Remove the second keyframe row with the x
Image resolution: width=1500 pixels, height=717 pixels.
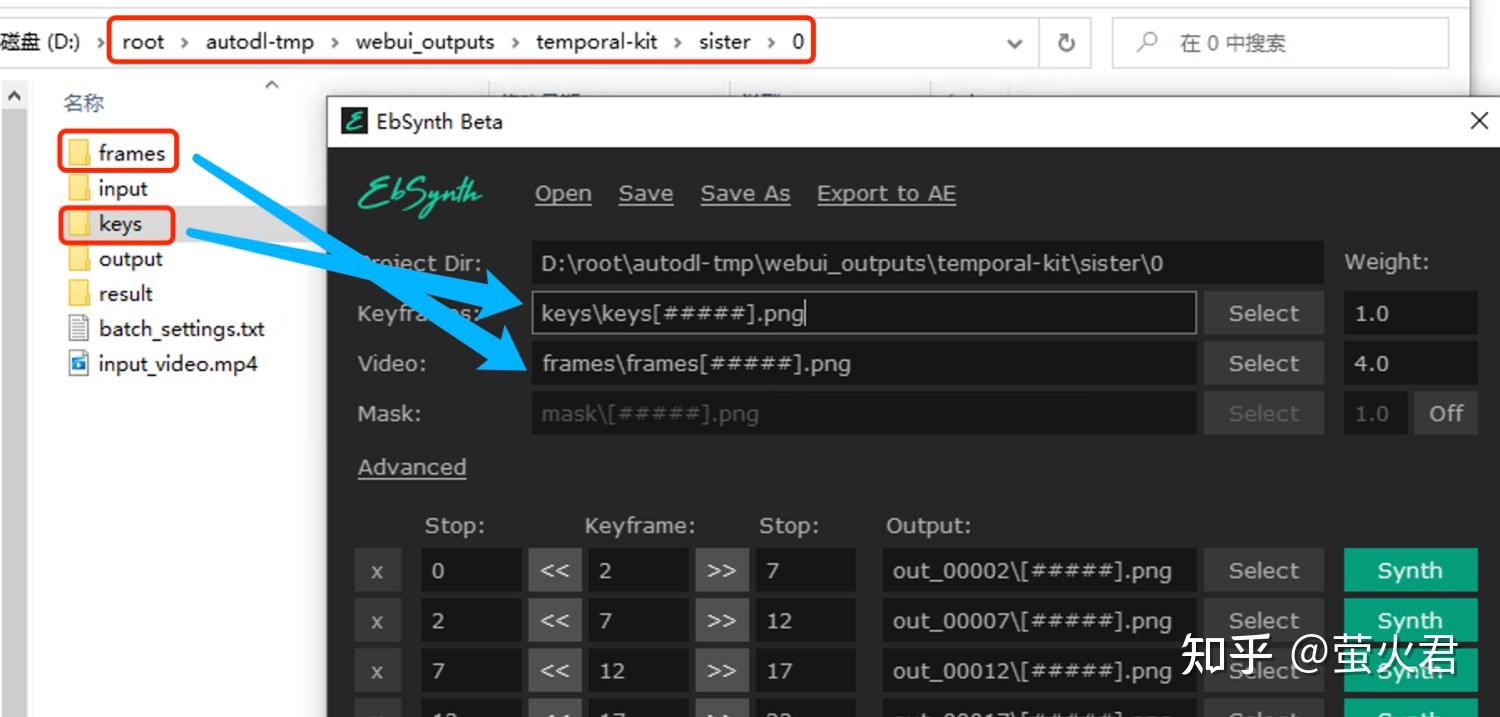377,620
